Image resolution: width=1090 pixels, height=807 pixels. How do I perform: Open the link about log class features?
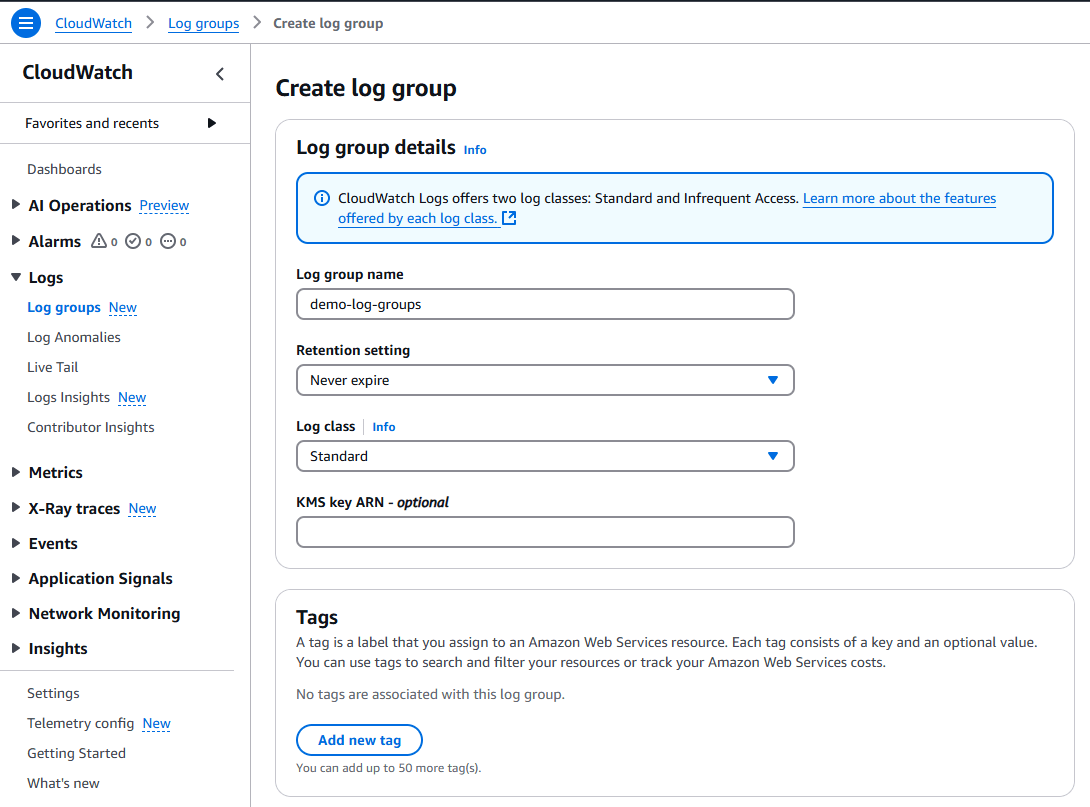[x=898, y=198]
